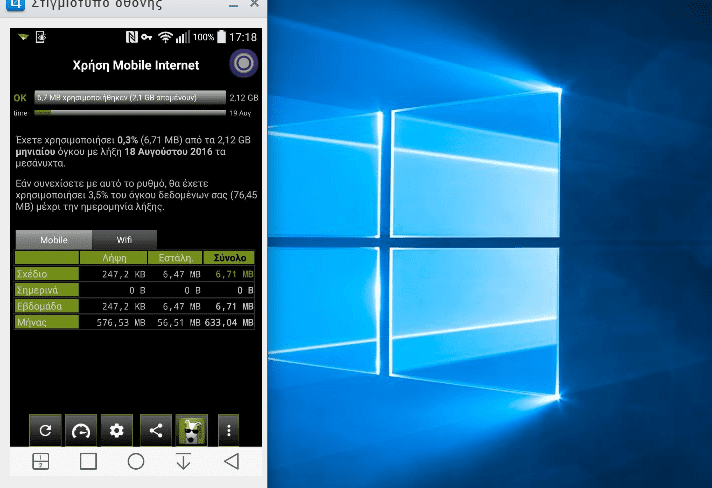Select the Σημερινά row label
This screenshot has height=488, width=712.
tap(47, 290)
